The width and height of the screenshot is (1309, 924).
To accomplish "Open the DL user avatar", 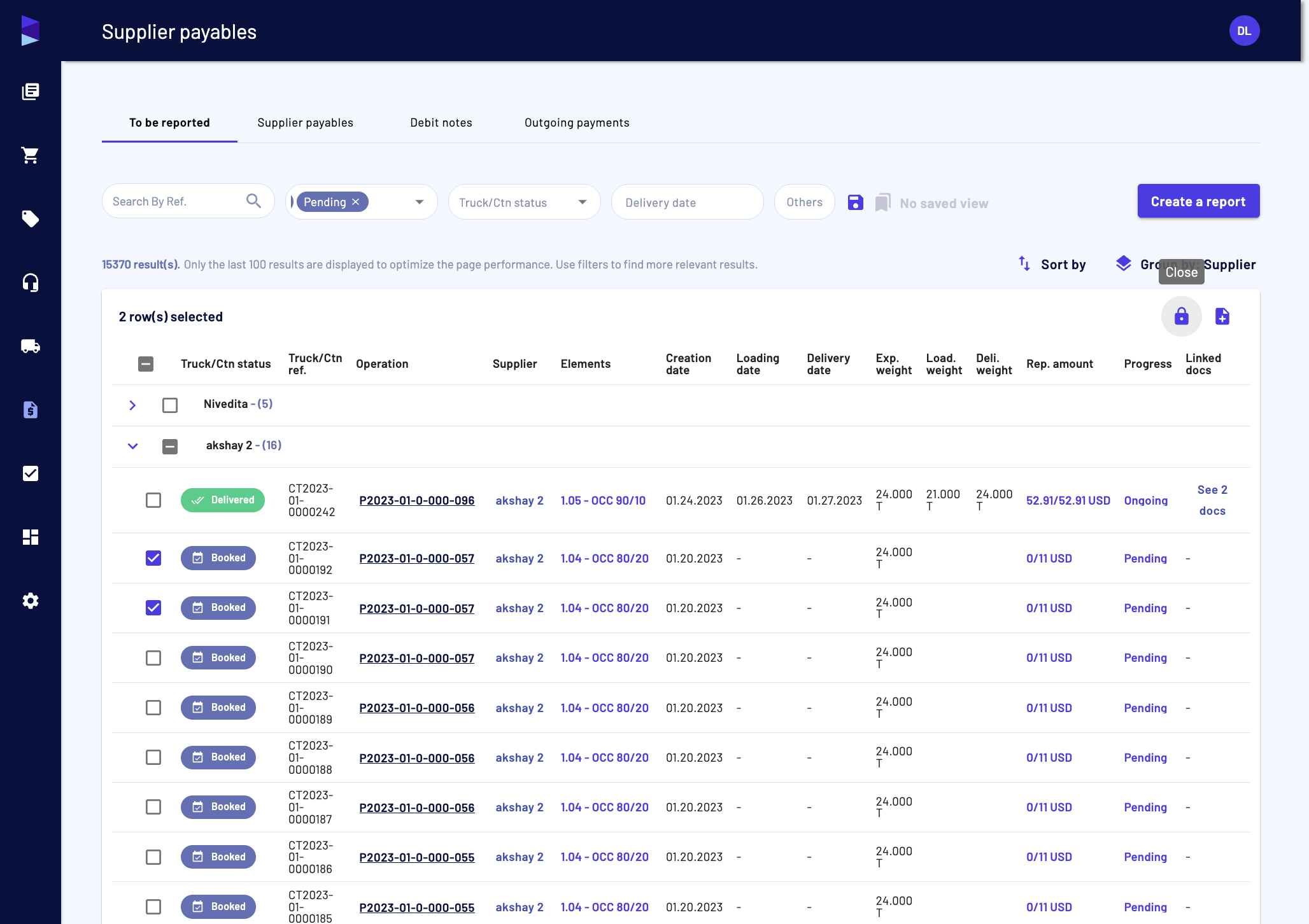I will pyautogui.click(x=1244, y=31).
